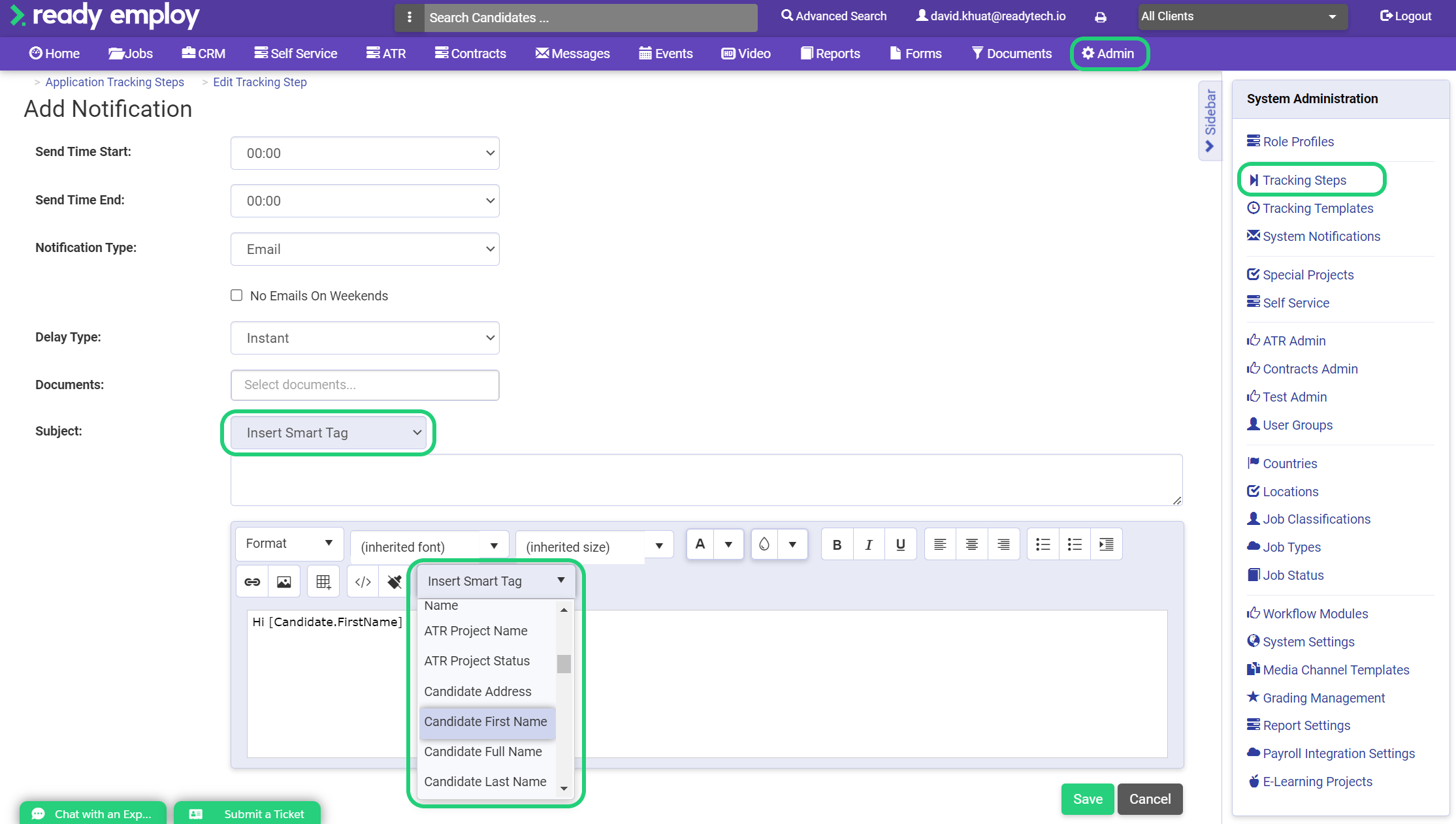Click the printer icon in header
The width and height of the screenshot is (1456, 824).
(x=1101, y=17)
